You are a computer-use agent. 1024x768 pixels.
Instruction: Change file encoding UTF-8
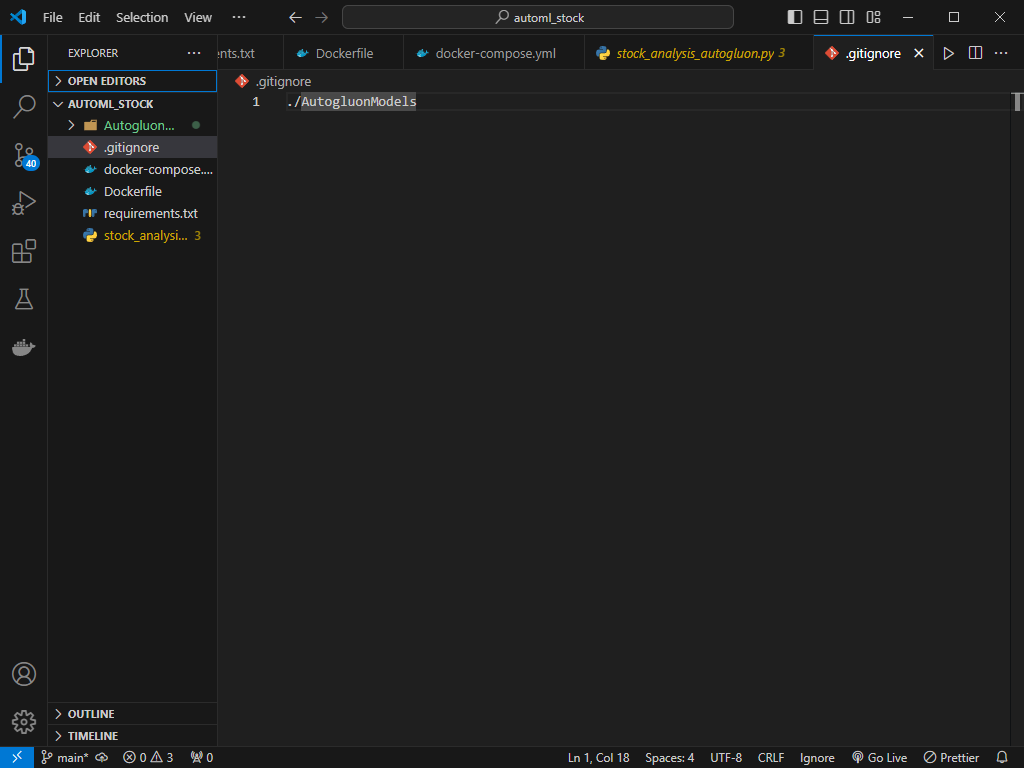tap(726, 758)
